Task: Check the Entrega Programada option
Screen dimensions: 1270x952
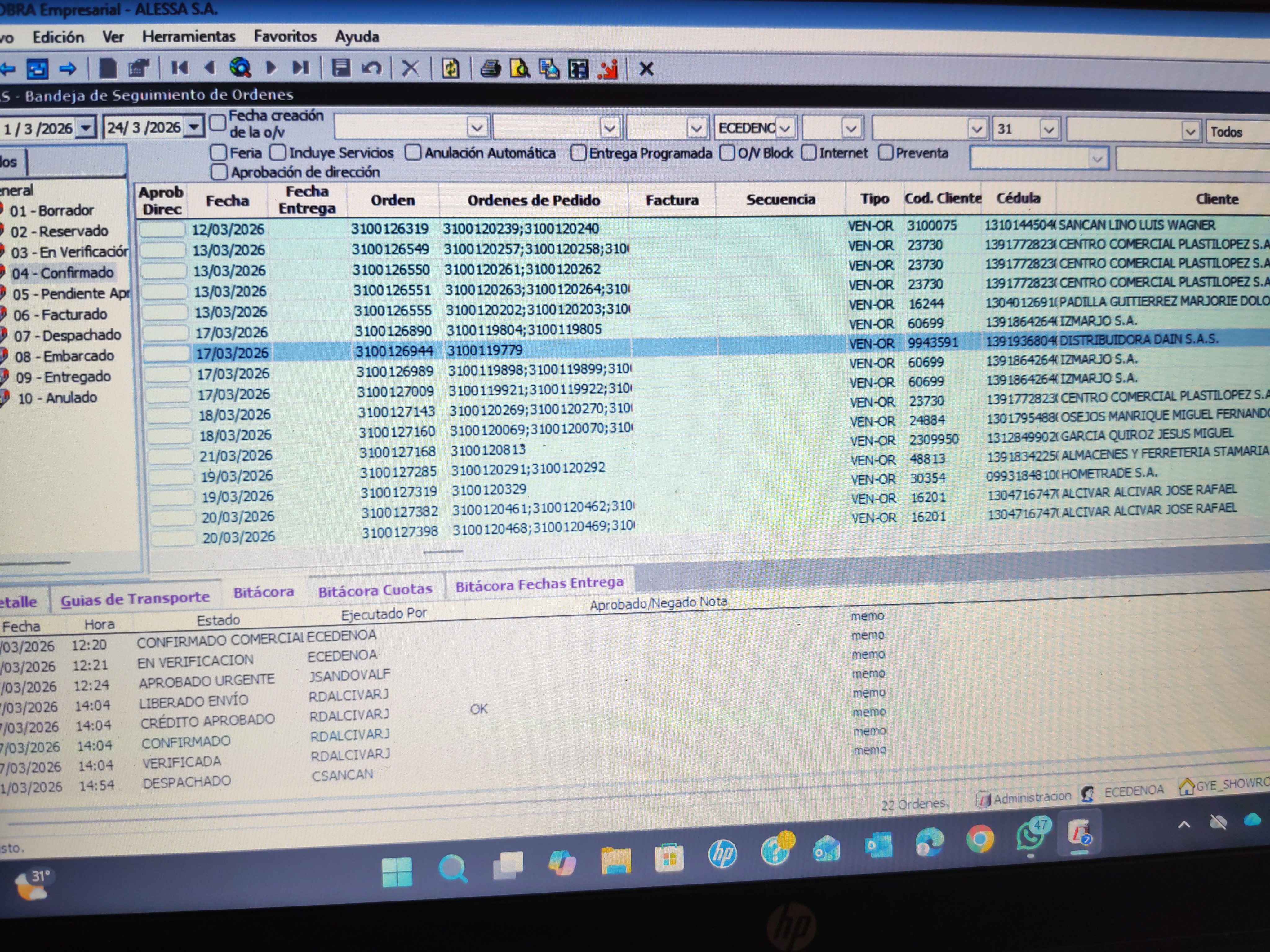Action: tap(578, 153)
